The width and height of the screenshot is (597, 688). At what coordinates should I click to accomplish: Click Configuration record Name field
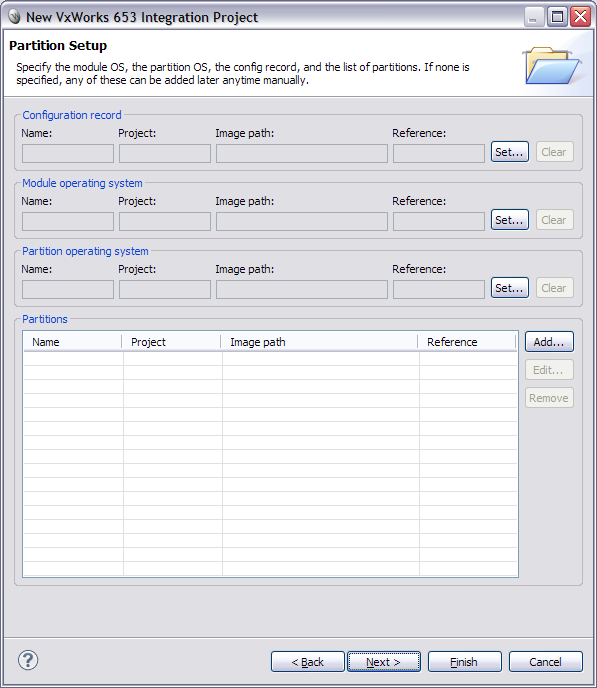pos(68,154)
